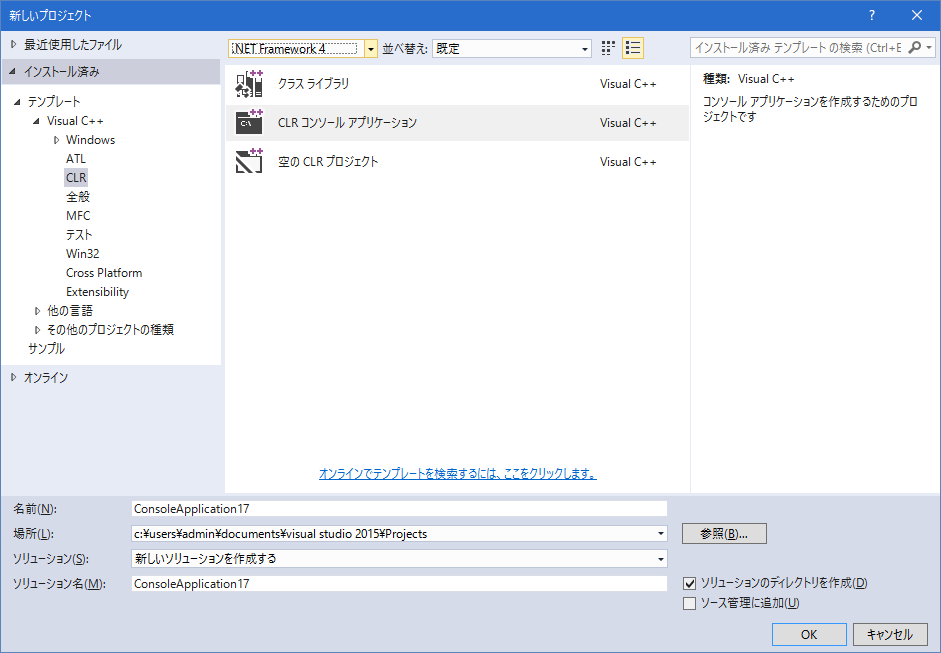The width and height of the screenshot is (941, 653).
Task: Select the Win32 template category
Action: [82, 254]
